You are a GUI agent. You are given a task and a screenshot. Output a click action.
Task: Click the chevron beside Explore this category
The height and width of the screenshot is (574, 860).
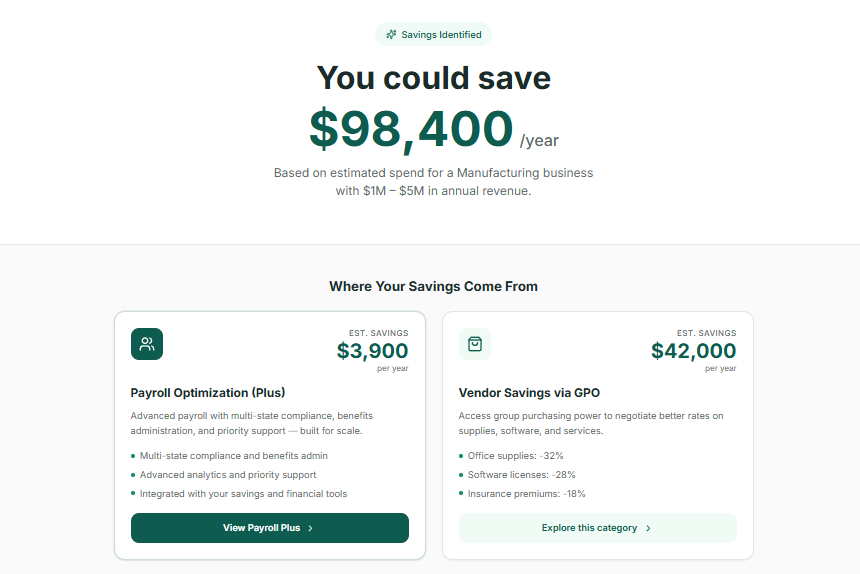[x=649, y=528]
